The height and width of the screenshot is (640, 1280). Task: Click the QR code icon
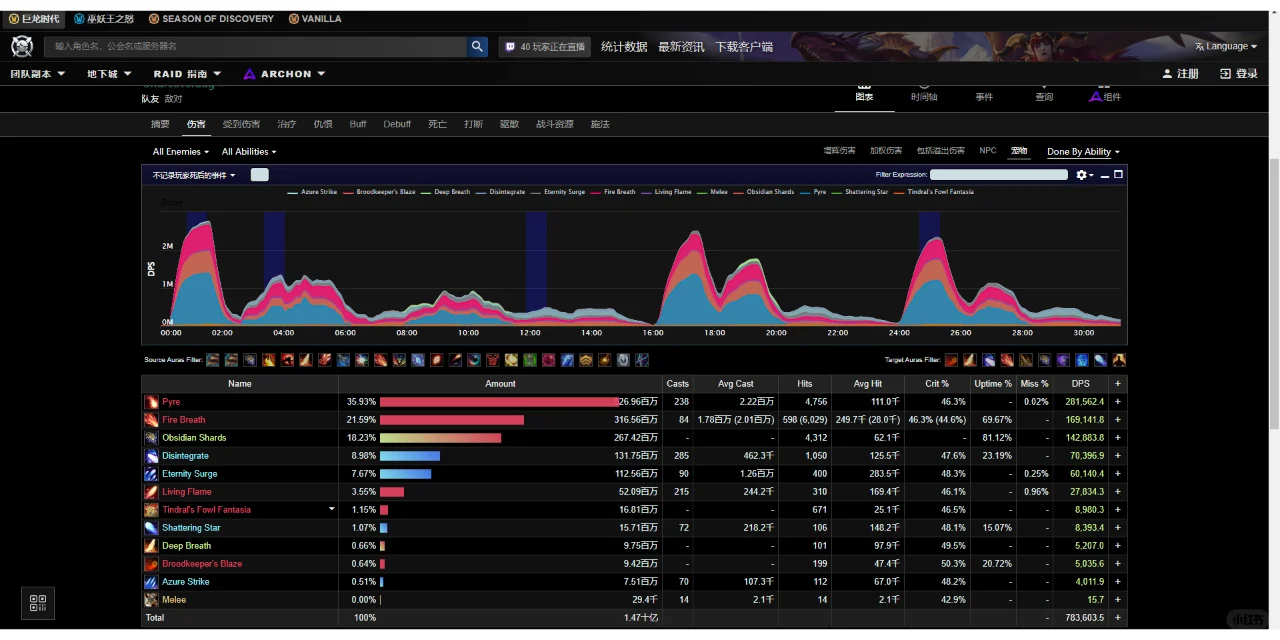tap(38, 603)
